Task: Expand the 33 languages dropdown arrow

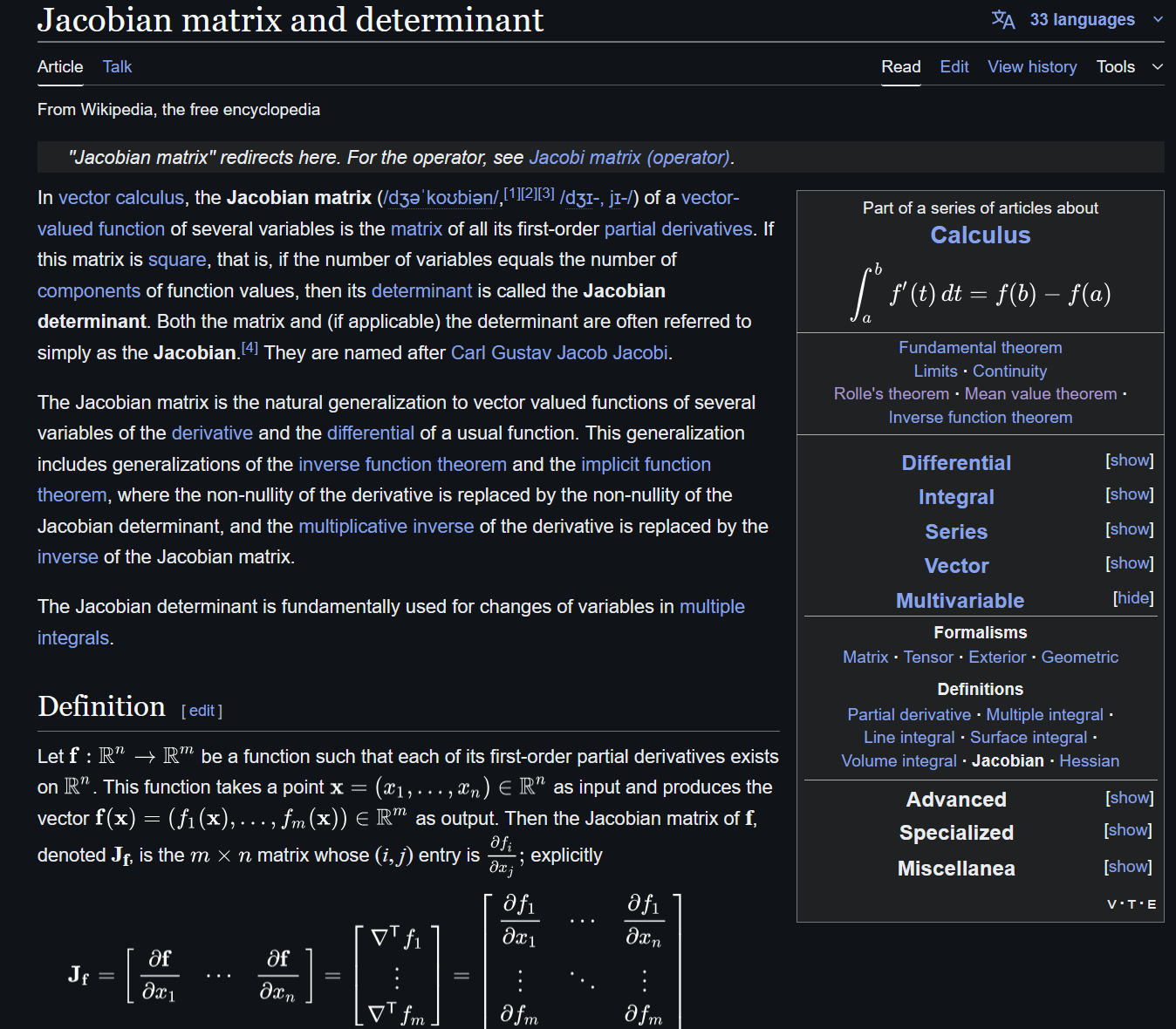Action: click(x=1158, y=19)
